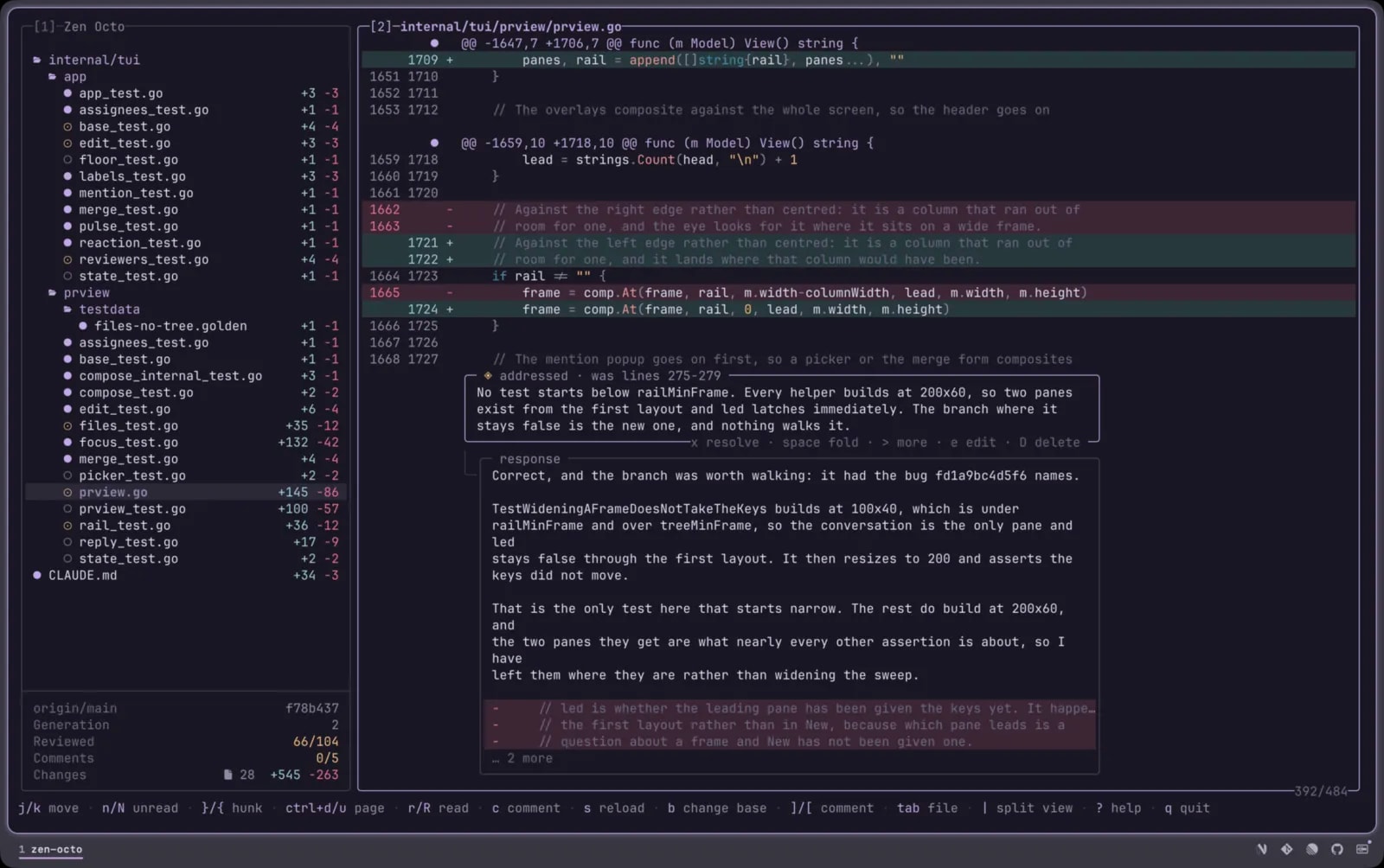The width and height of the screenshot is (1384, 868).
Task: Click the status dot beside files-no-tree.golden
Action: pos(83,326)
